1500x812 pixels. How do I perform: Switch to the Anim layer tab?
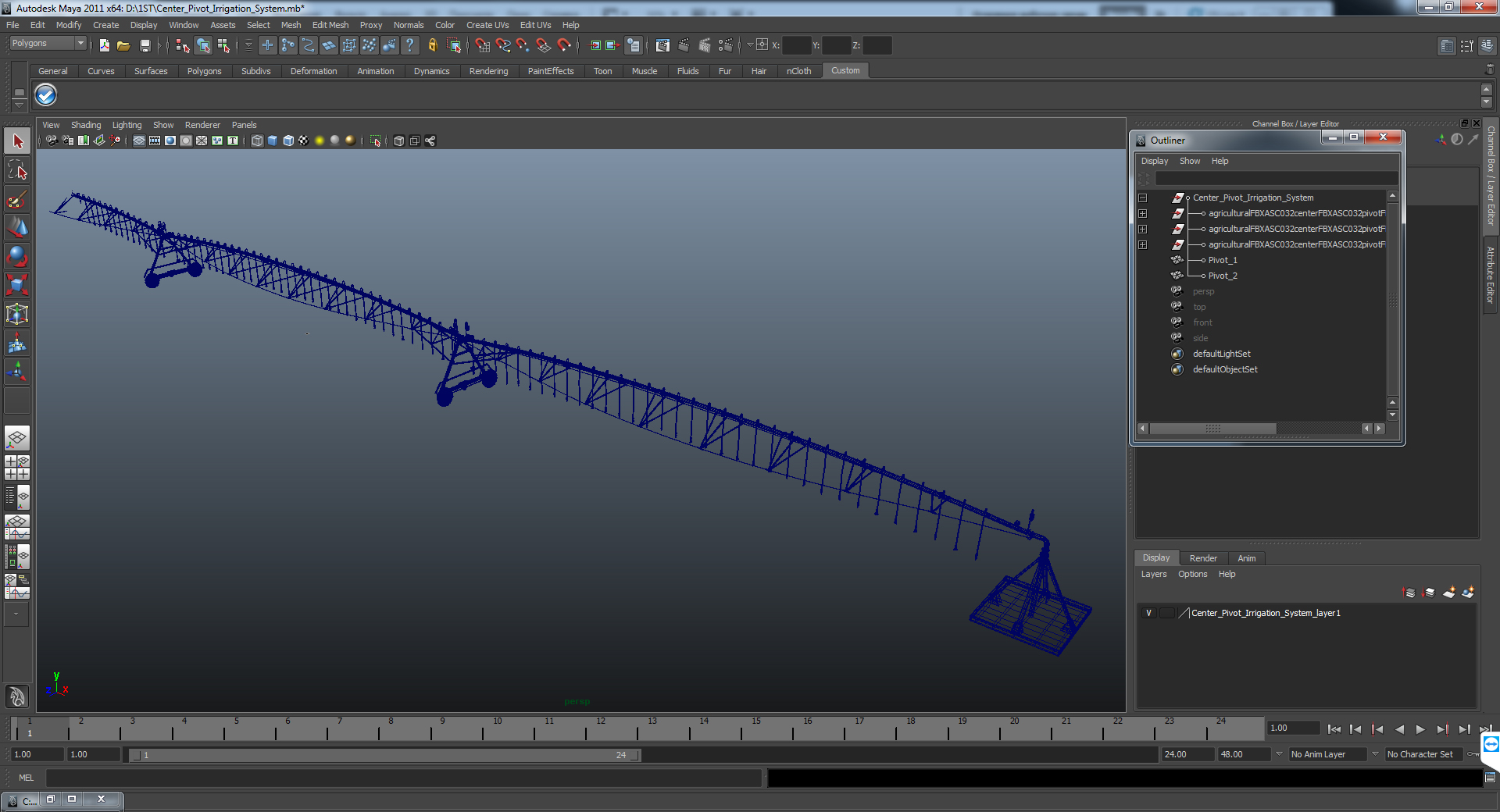[x=1247, y=558]
